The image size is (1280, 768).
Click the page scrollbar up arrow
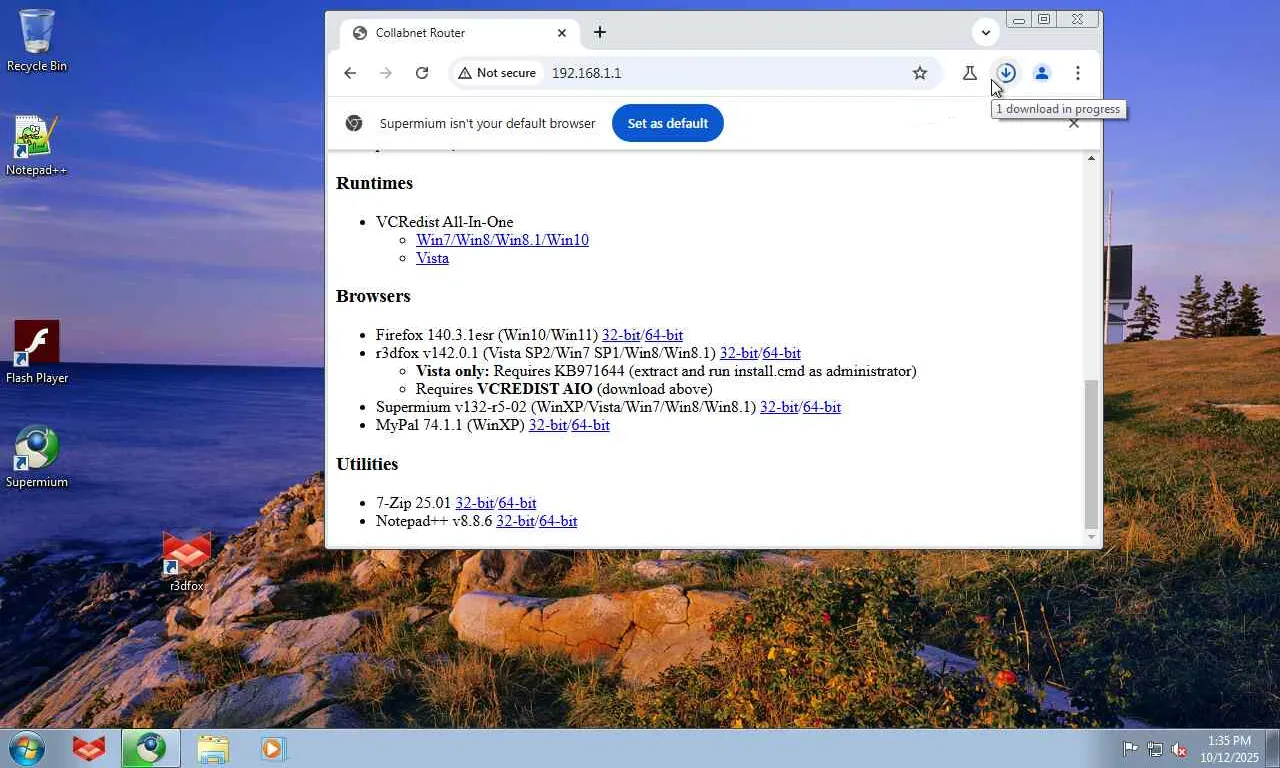point(1092,158)
